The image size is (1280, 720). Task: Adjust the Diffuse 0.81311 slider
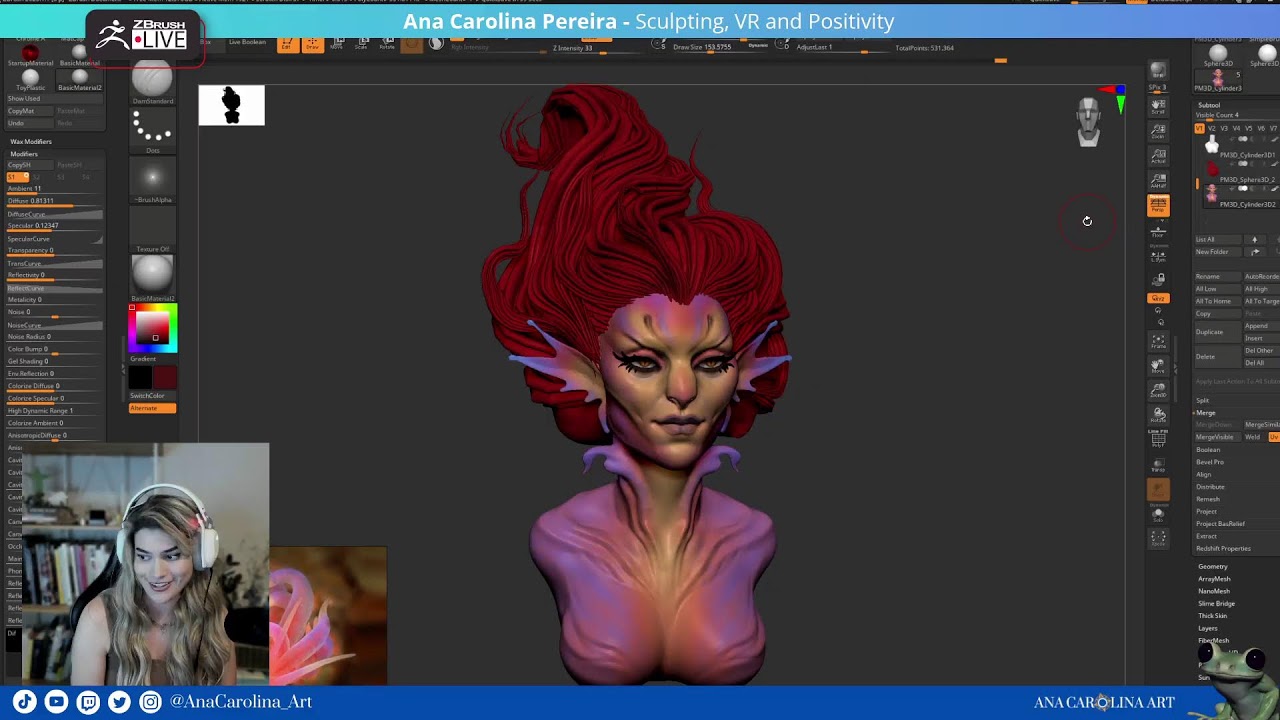55,201
